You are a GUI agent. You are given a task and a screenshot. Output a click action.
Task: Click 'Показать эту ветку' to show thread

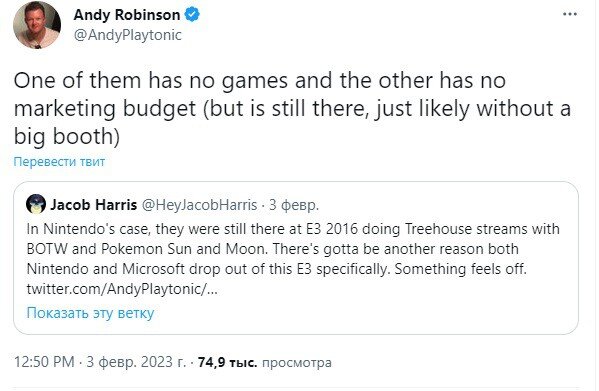[x=91, y=313]
